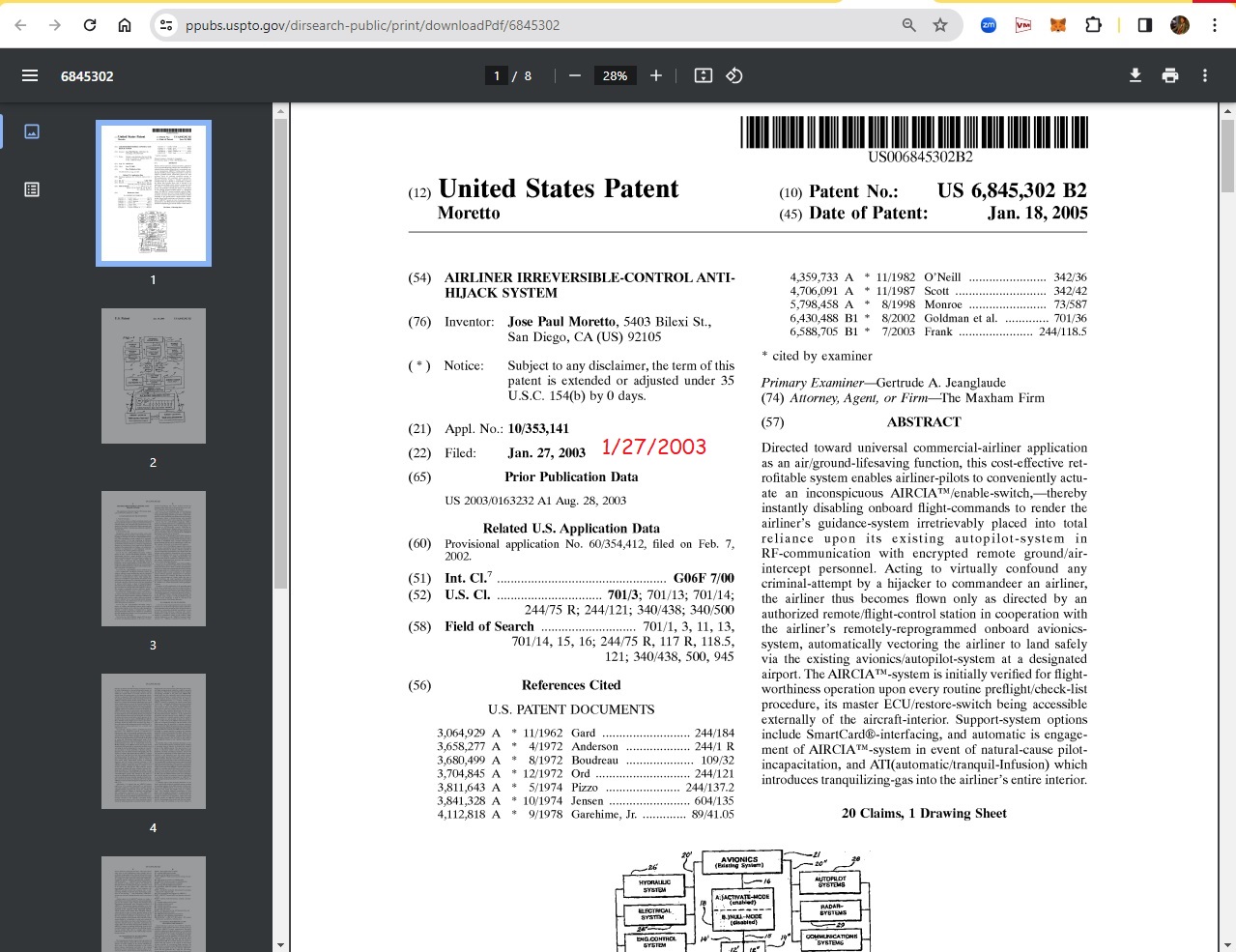Click the document scroll-up arrow
The image size is (1236, 952).
[1227, 111]
